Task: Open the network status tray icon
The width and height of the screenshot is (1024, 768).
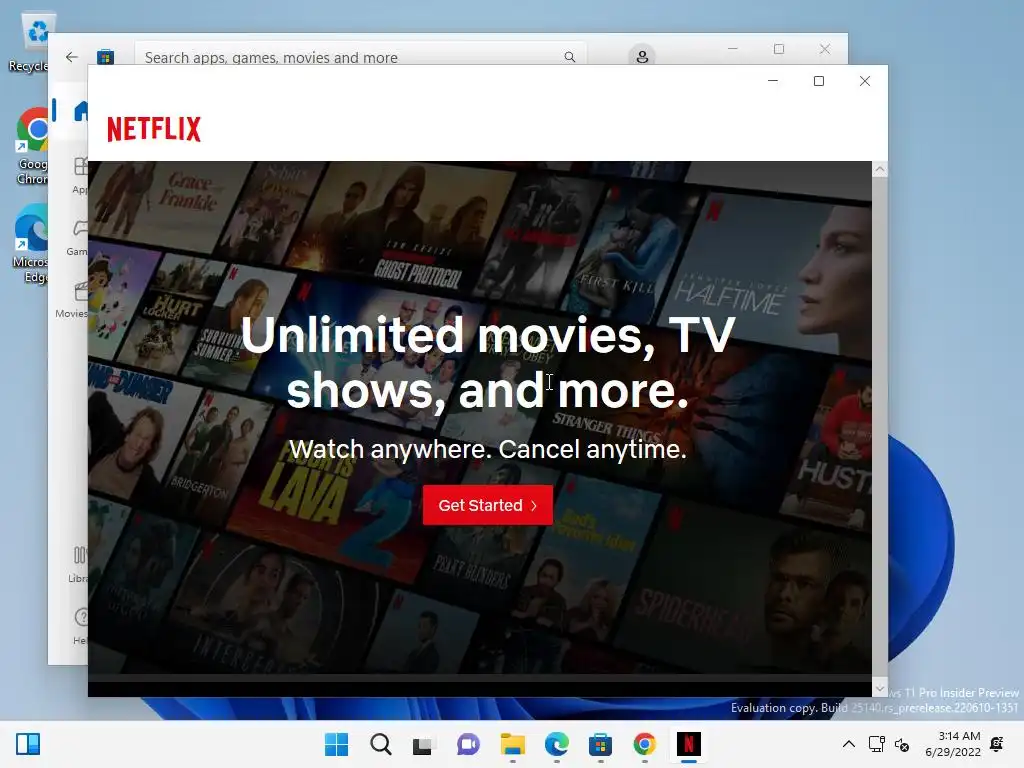Action: (876, 744)
